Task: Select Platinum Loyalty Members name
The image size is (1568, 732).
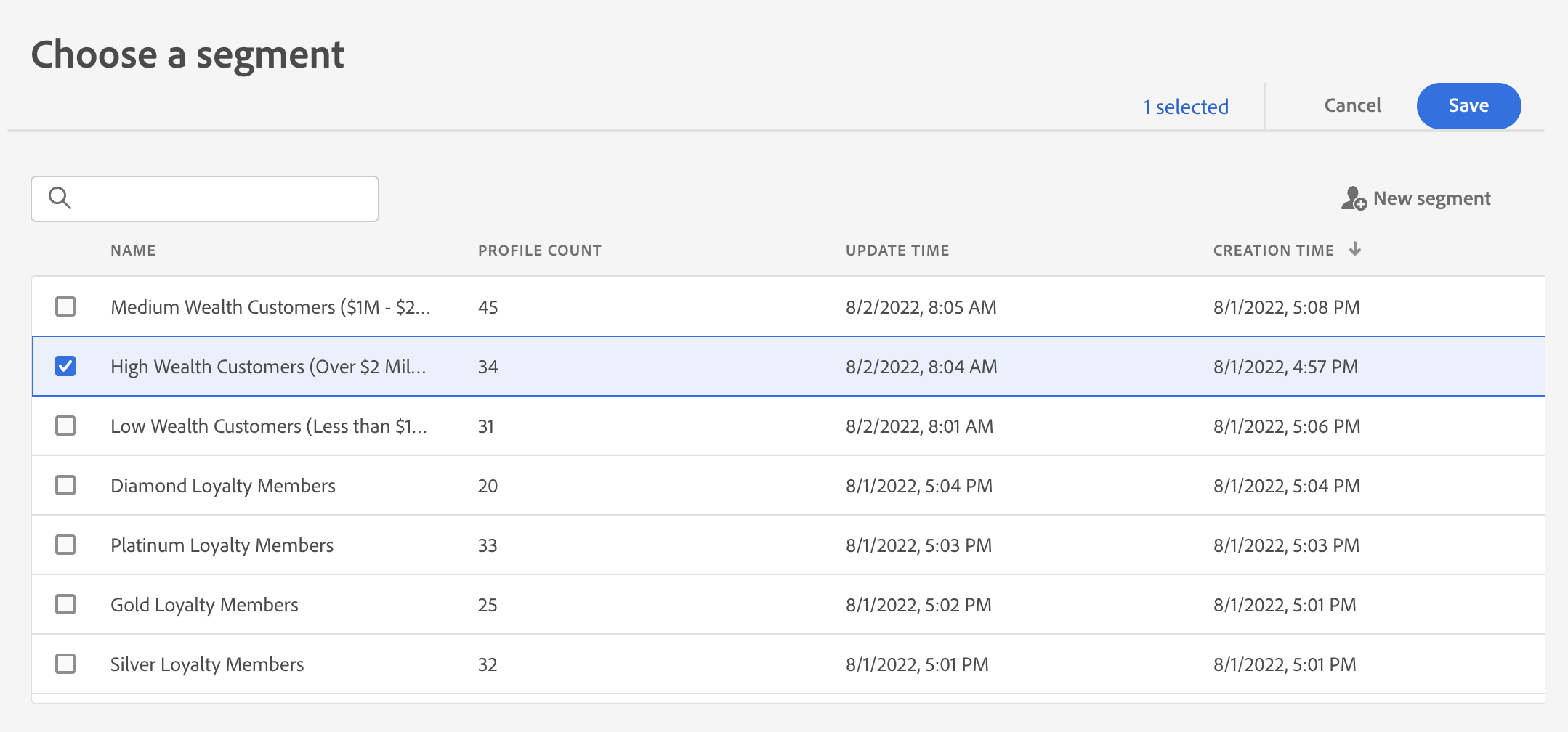Action: (222, 545)
